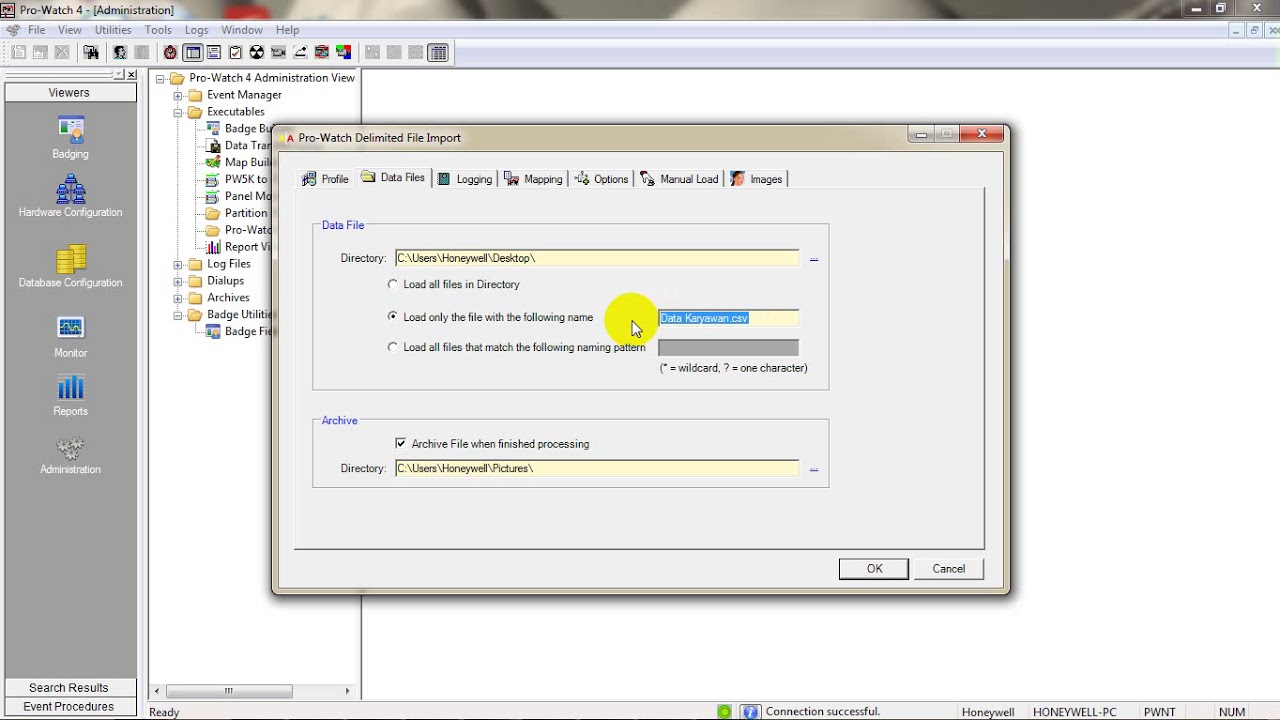Toggle Archive File when finished processing checkbox
This screenshot has height=720, width=1280.
pyautogui.click(x=401, y=443)
